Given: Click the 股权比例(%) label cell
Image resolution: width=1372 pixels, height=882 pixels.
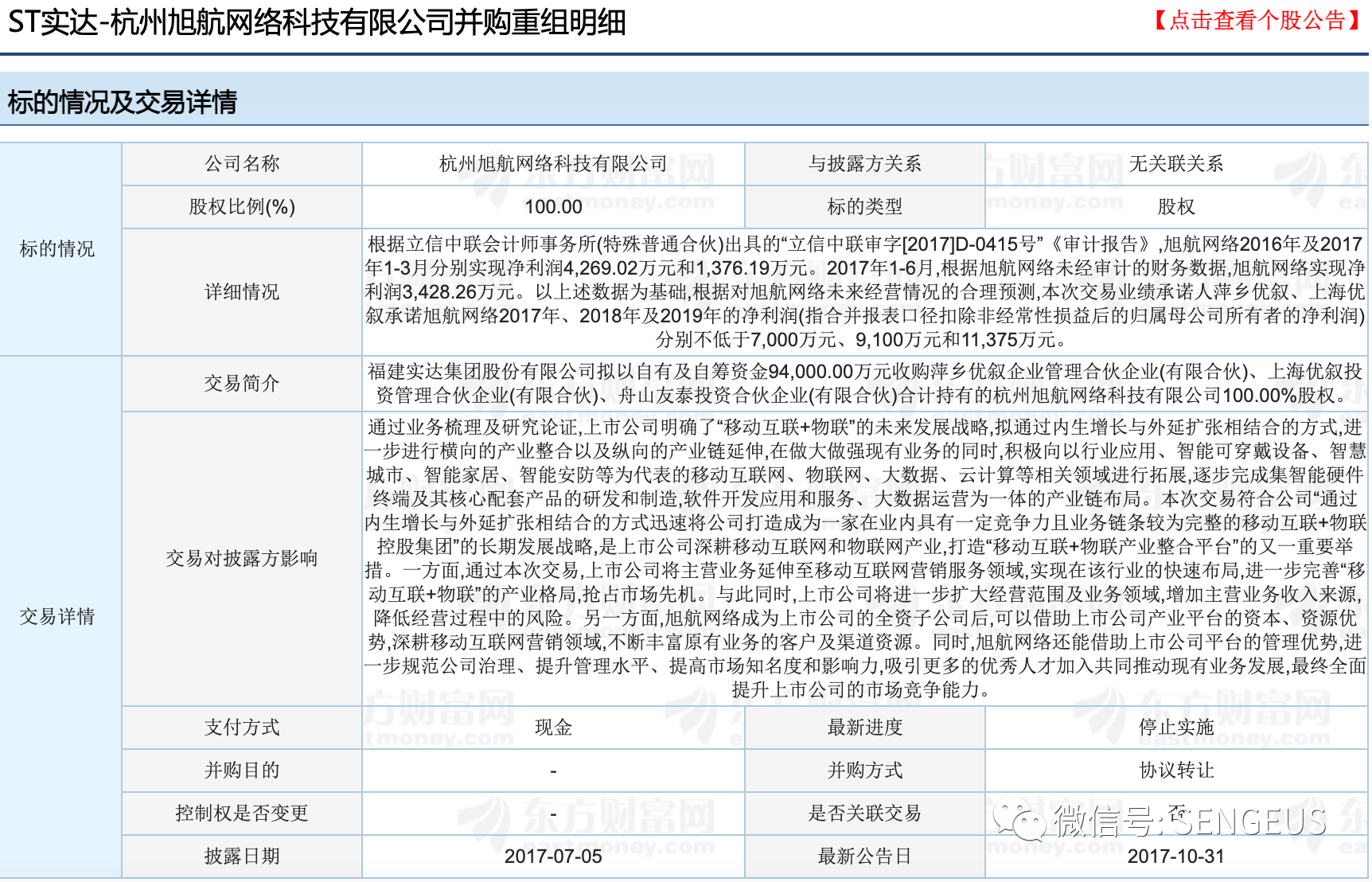Looking at the screenshot, I should tap(242, 207).
